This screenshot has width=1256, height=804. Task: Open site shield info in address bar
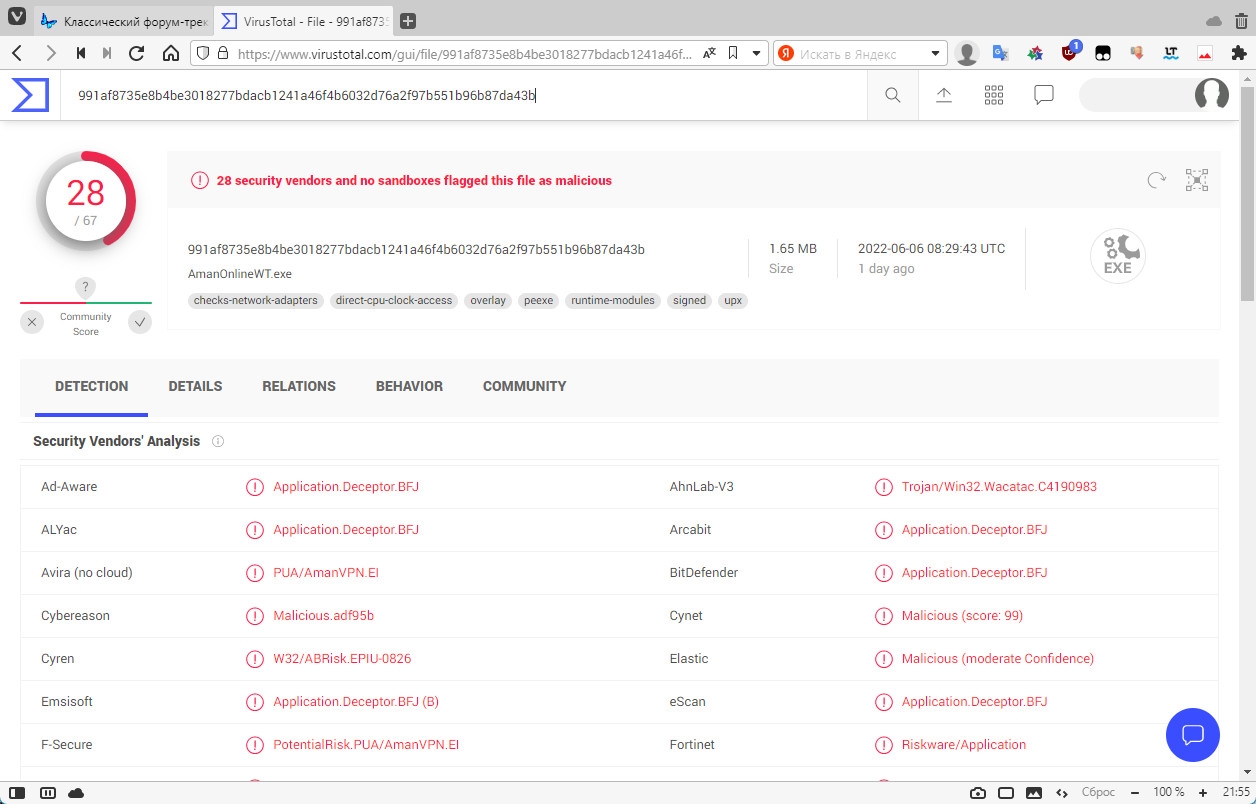coord(202,53)
